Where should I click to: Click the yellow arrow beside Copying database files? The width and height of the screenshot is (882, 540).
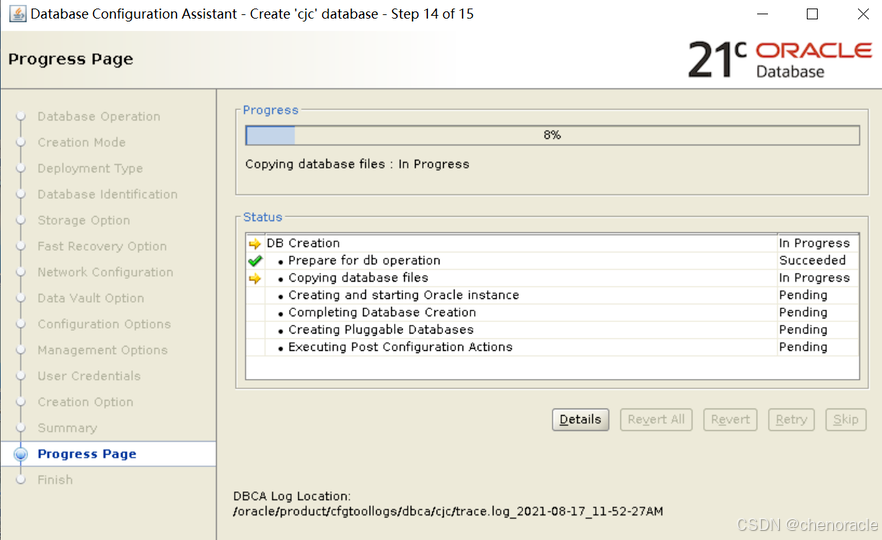click(255, 278)
